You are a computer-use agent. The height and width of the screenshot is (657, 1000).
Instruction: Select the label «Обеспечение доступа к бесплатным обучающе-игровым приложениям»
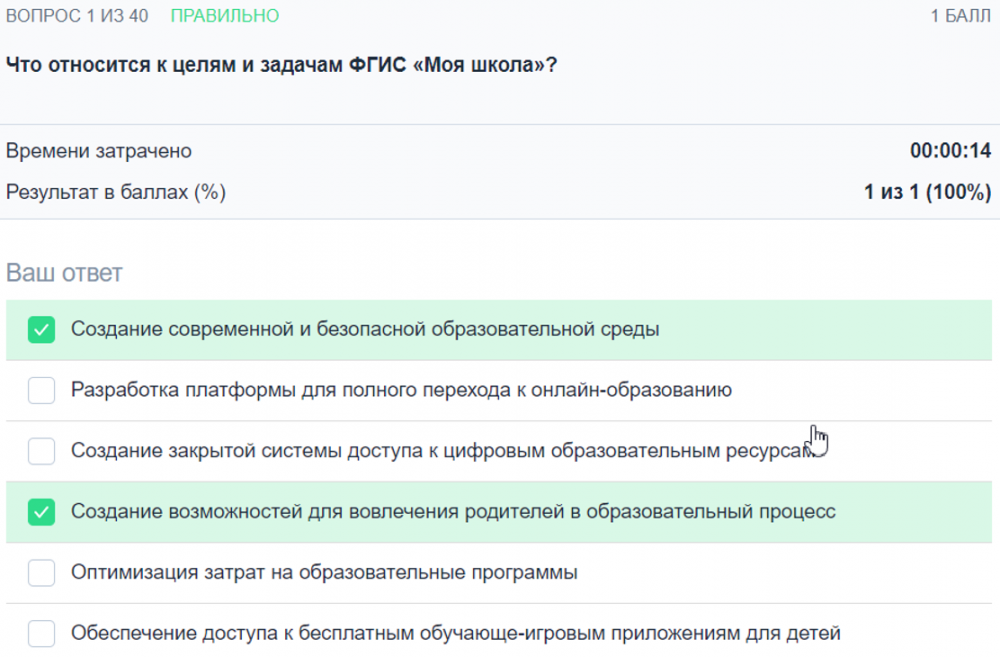pyautogui.click(x=456, y=633)
